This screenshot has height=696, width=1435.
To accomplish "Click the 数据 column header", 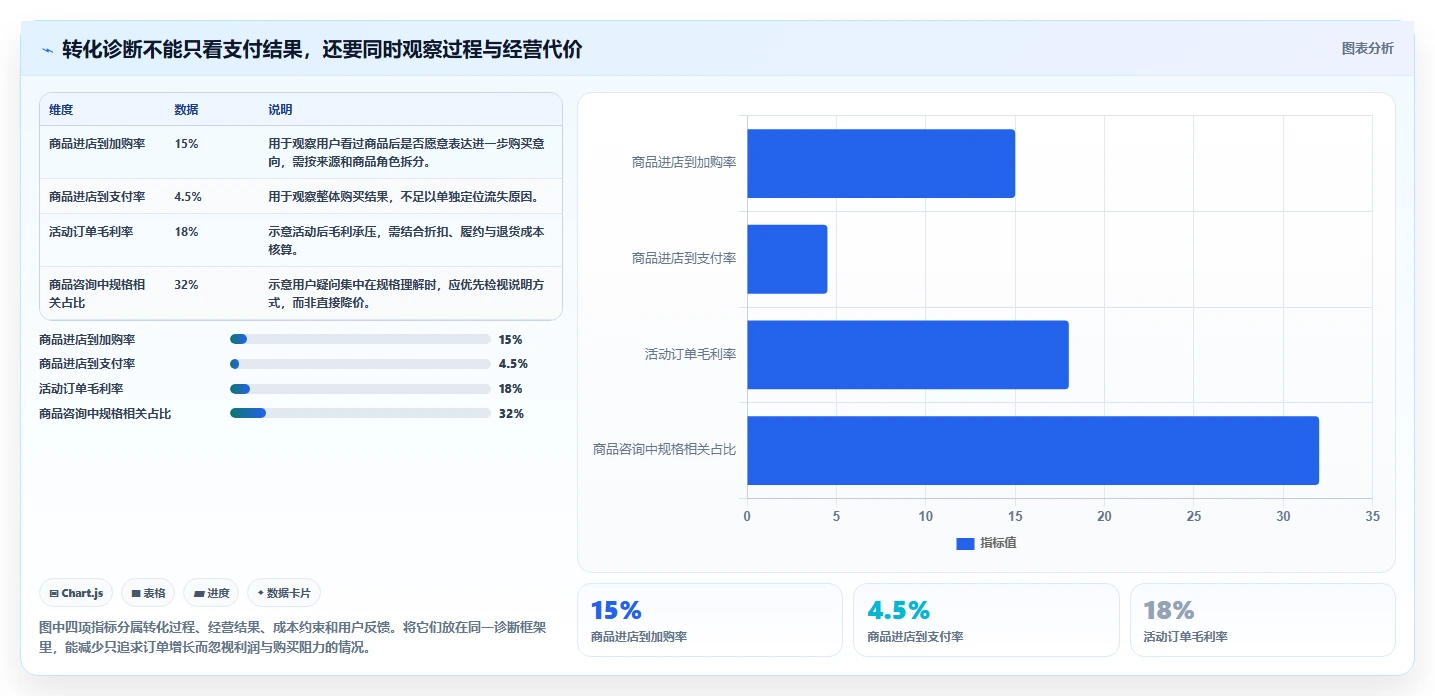I will [x=186, y=110].
